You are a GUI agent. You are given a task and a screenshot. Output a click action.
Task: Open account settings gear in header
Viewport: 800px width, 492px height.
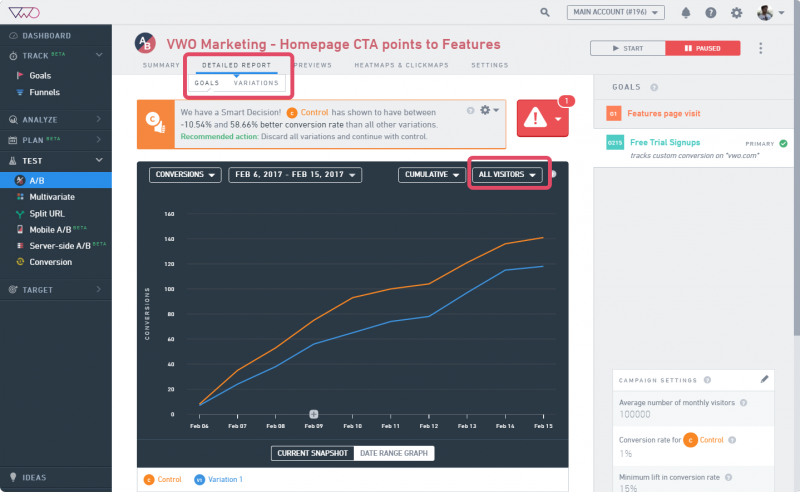[736, 13]
